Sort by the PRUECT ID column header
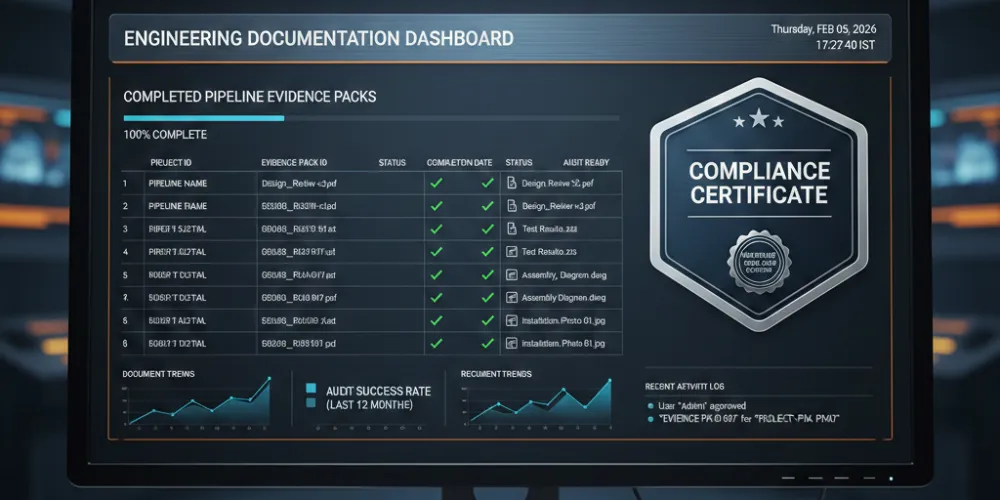Image resolution: width=1000 pixels, height=500 pixels. pyautogui.click(x=170, y=163)
